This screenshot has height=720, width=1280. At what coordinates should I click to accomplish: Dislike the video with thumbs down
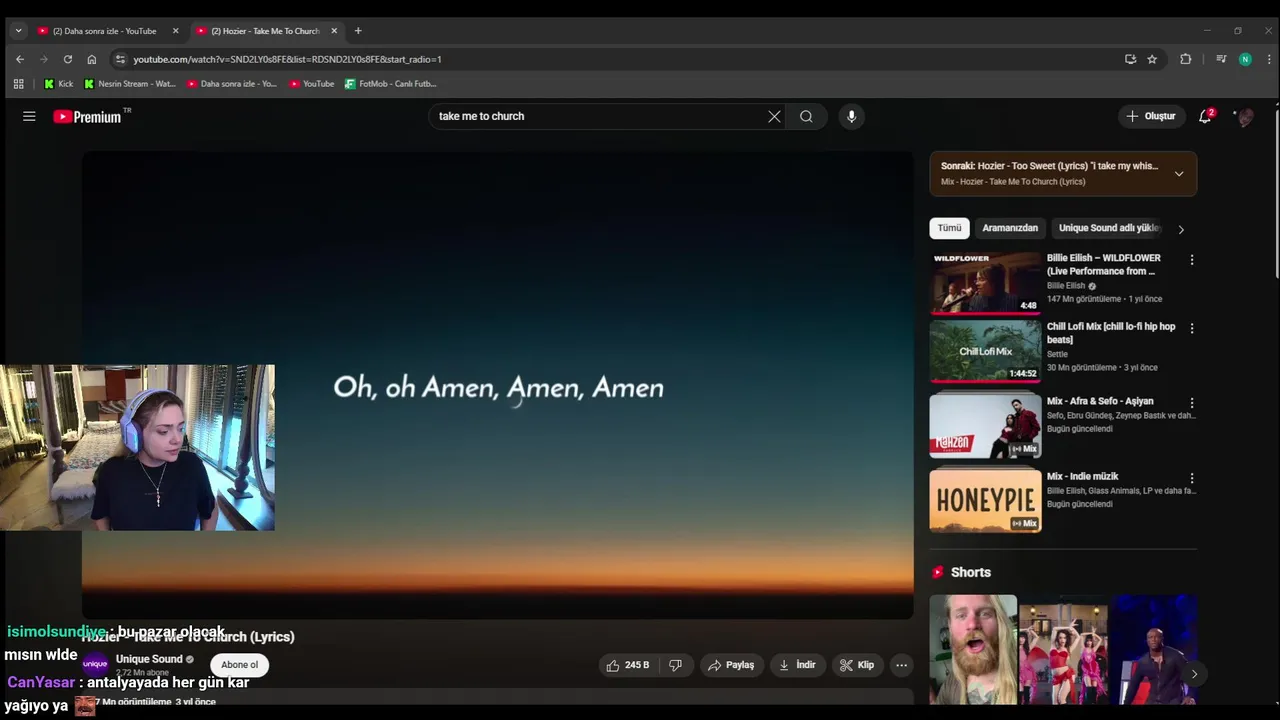(x=676, y=665)
